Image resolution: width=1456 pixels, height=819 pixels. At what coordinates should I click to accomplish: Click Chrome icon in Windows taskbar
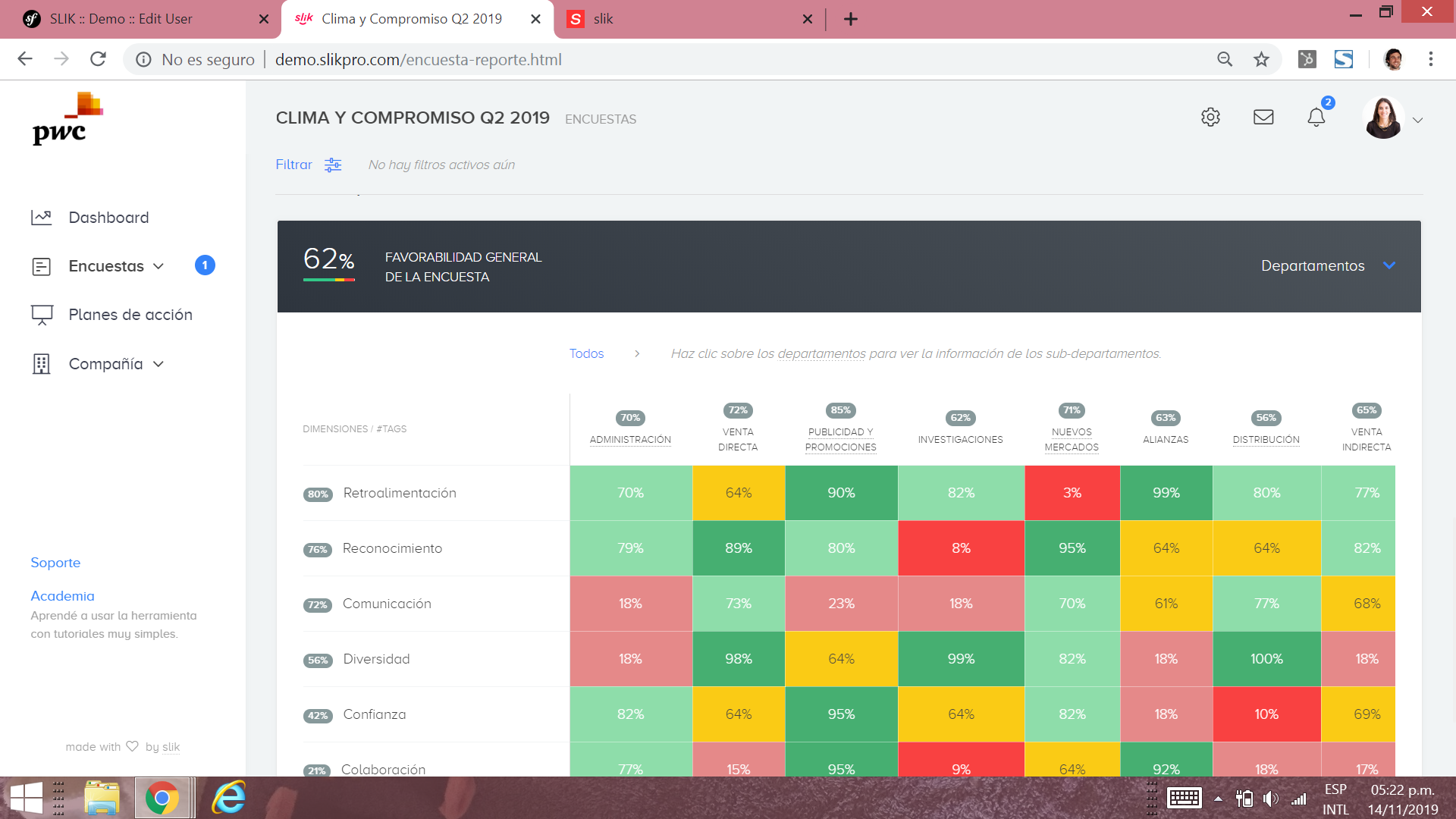point(162,798)
